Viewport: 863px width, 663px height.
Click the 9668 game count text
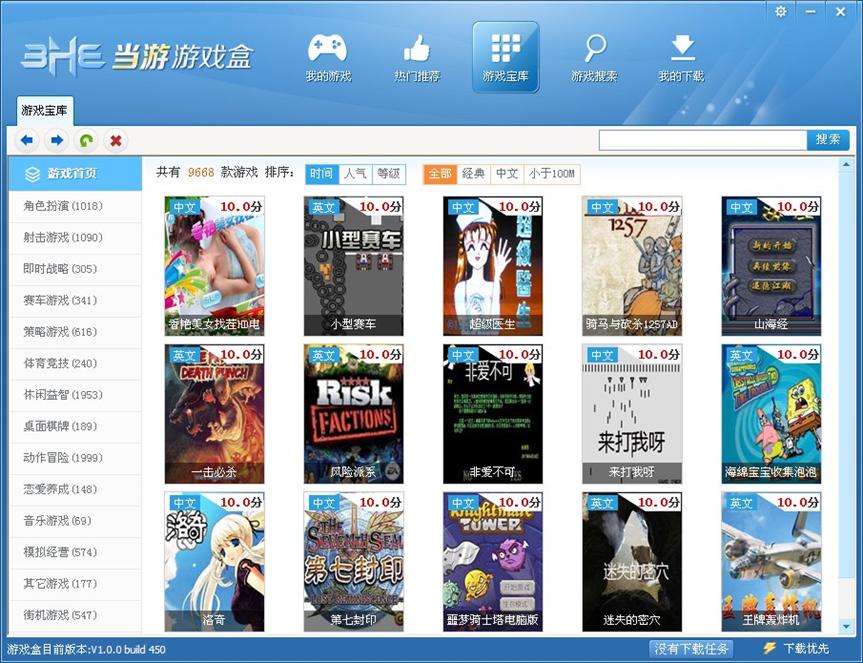tap(201, 173)
